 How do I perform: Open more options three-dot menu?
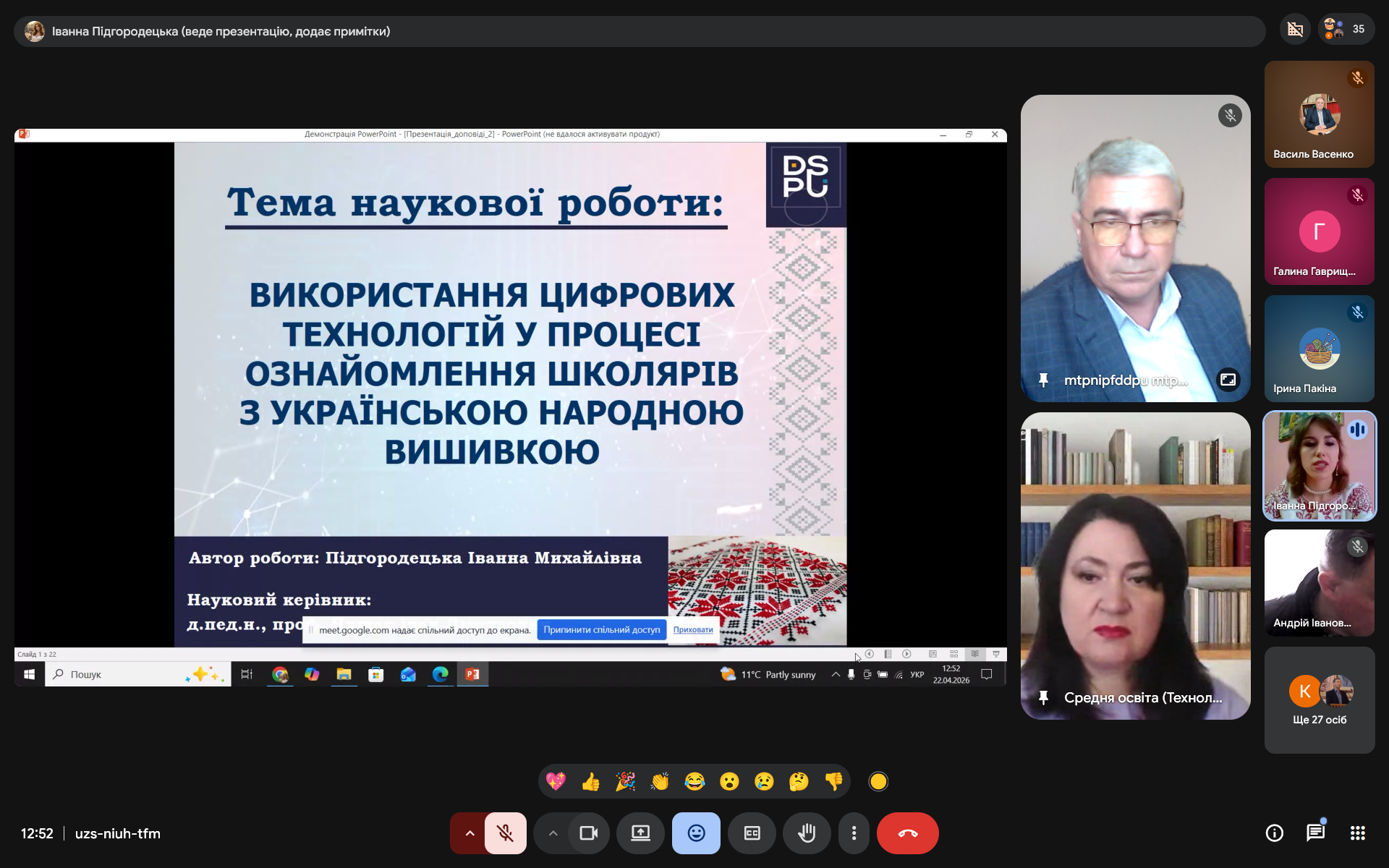[854, 833]
